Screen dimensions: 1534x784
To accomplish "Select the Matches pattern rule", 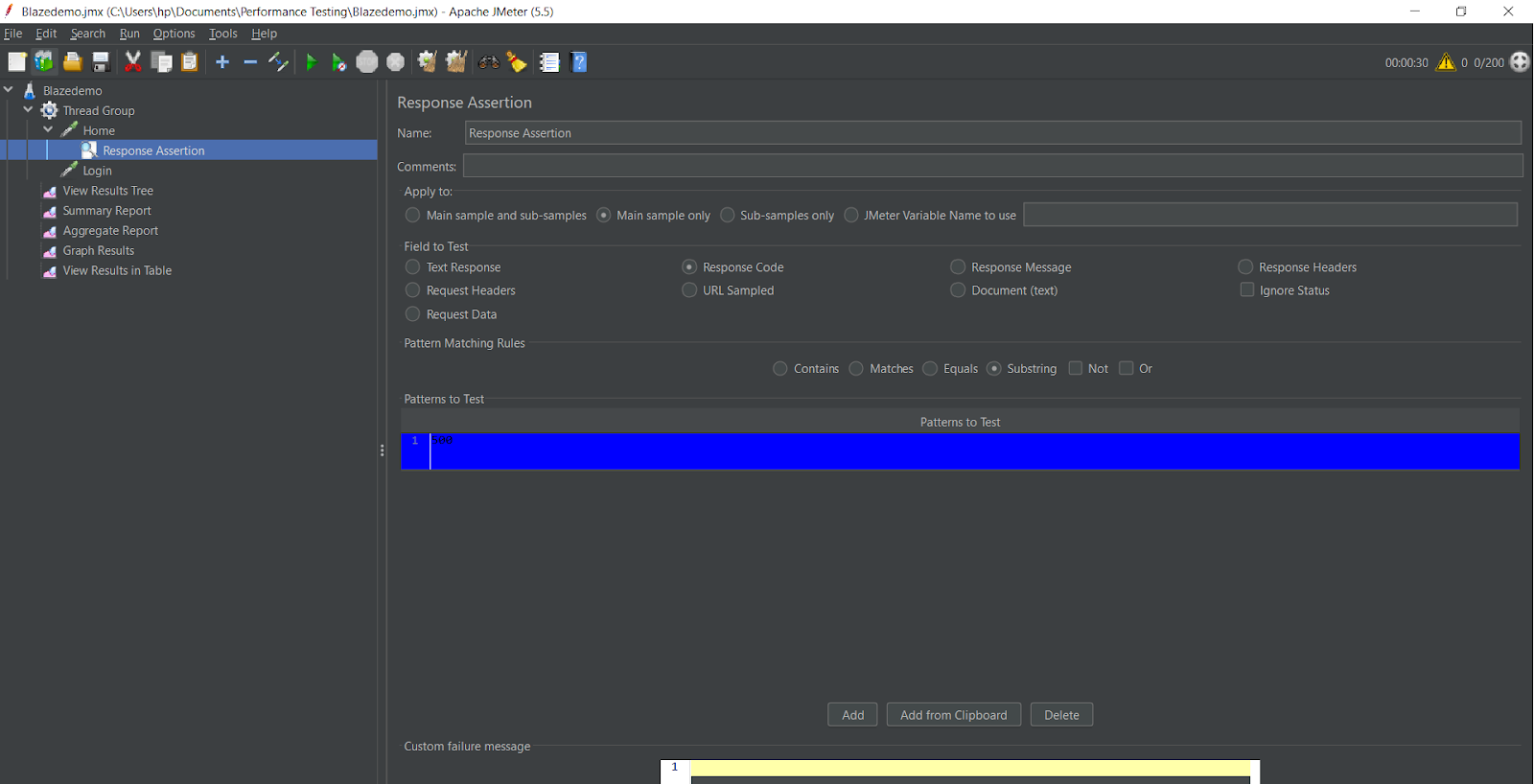I will (856, 369).
